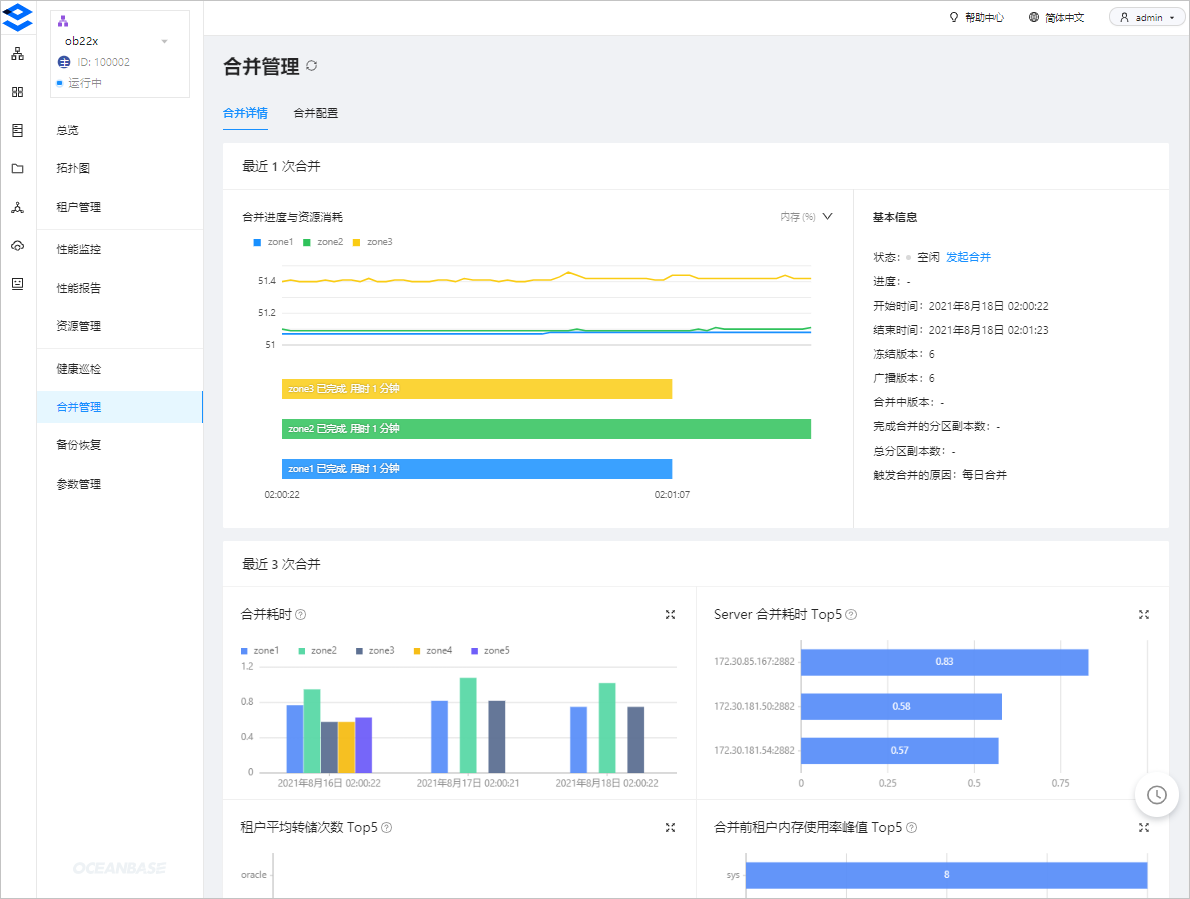1190x899 pixels.
Task: Click help icon beside 合并耗时 title
Action: click(x=301, y=615)
